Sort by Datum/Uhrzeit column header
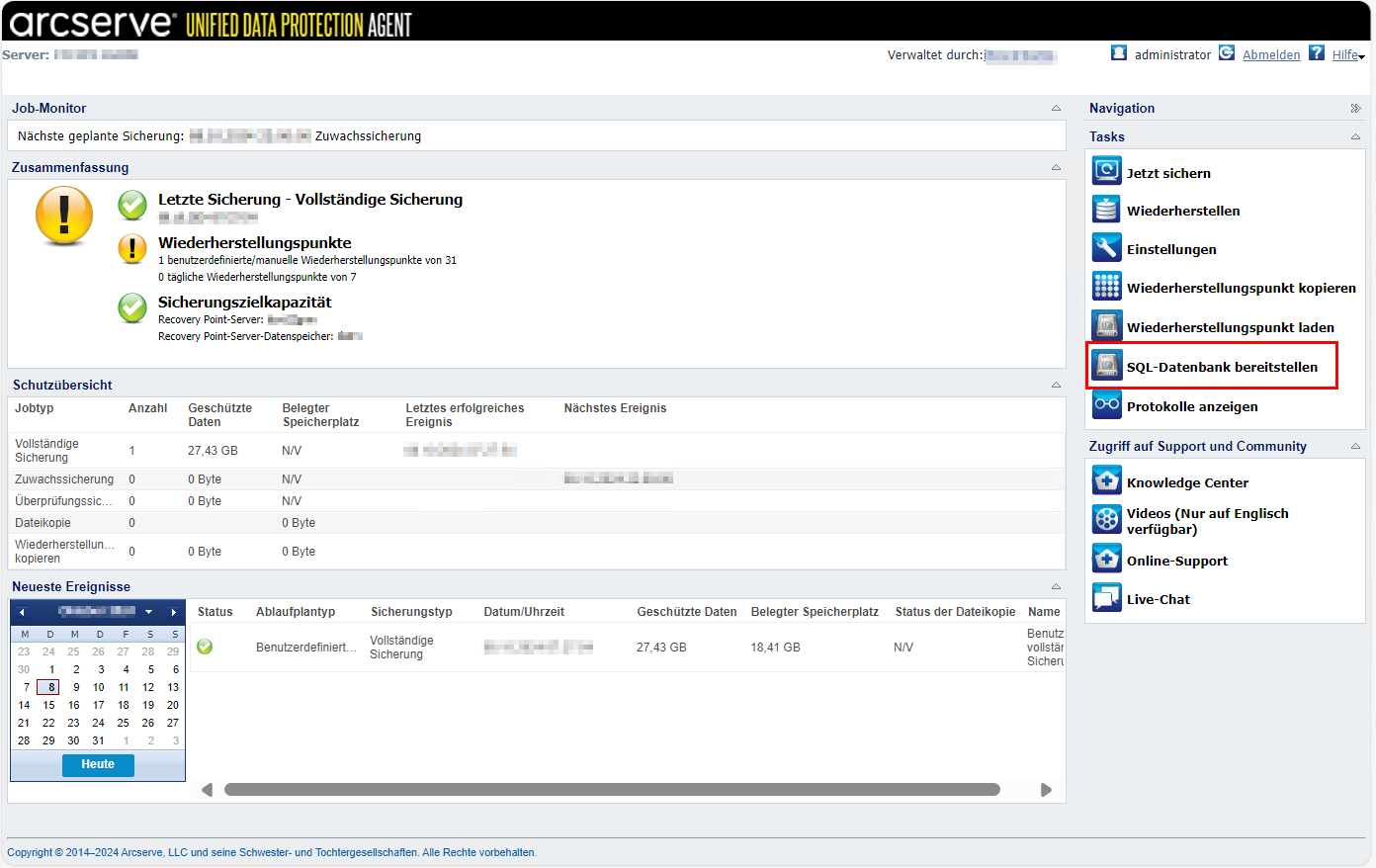 [x=524, y=612]
